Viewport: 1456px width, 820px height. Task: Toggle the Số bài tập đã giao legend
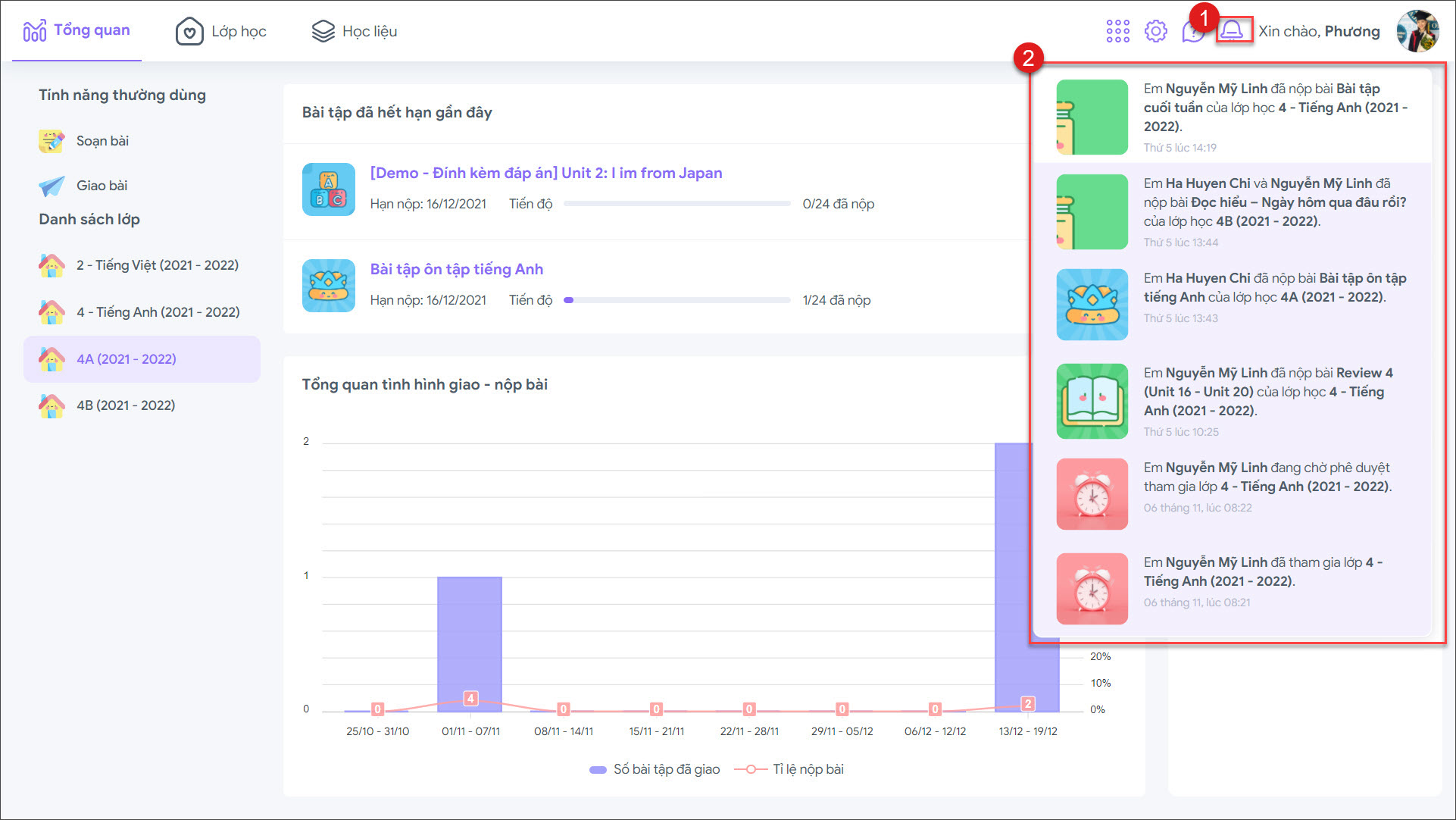click(x=655, y=769)
